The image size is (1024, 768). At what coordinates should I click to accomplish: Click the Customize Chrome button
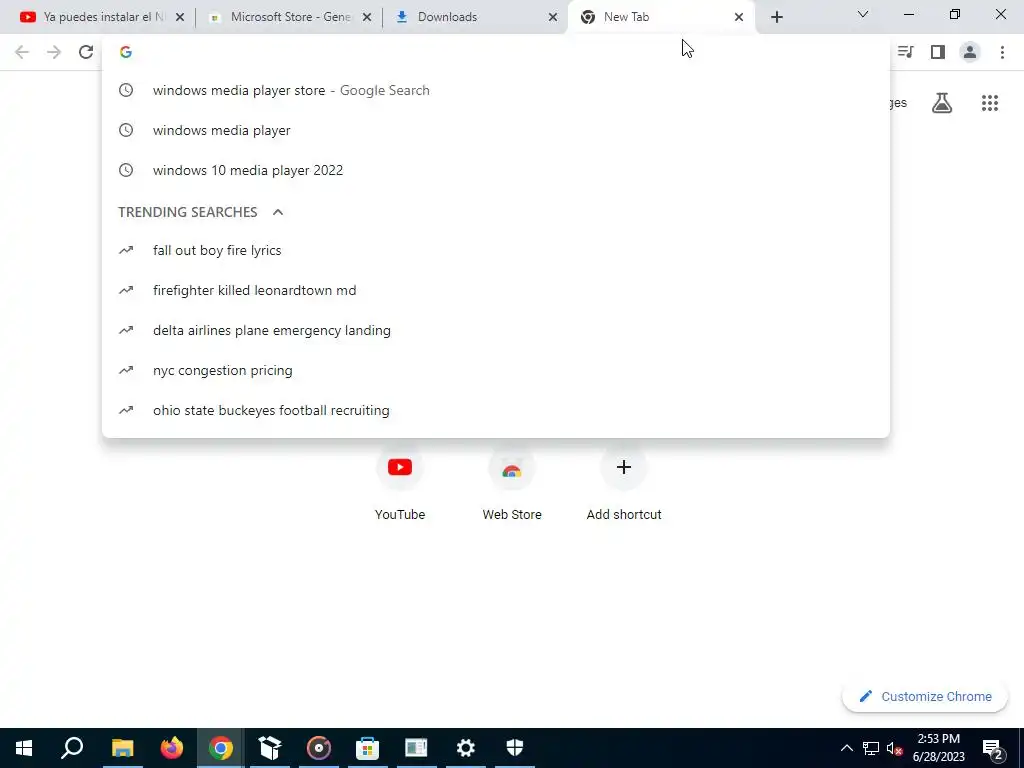(925, 696)
